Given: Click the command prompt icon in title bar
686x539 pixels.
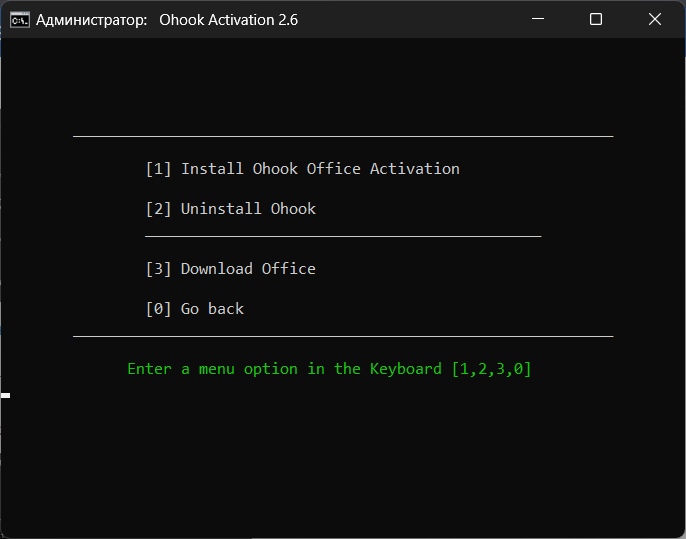Looking at the screenshot, I should [x=18, y=20].
